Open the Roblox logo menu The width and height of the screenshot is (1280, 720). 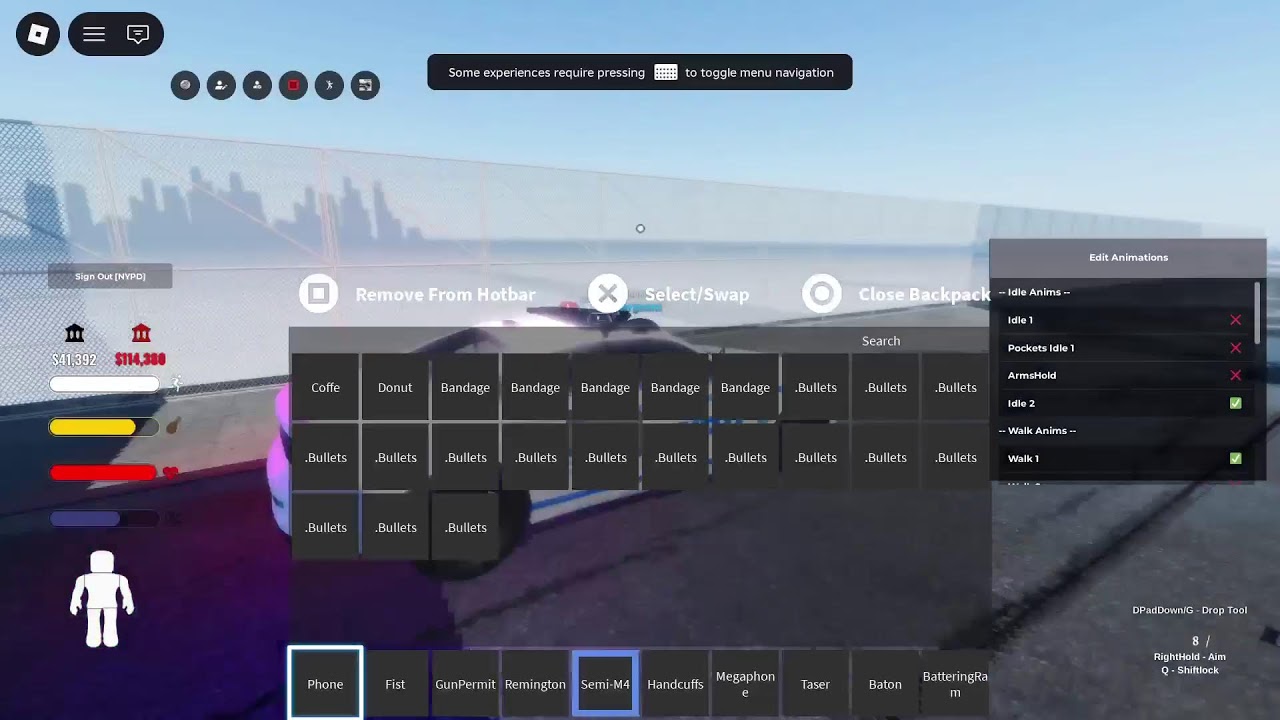(x=38, y=35)
